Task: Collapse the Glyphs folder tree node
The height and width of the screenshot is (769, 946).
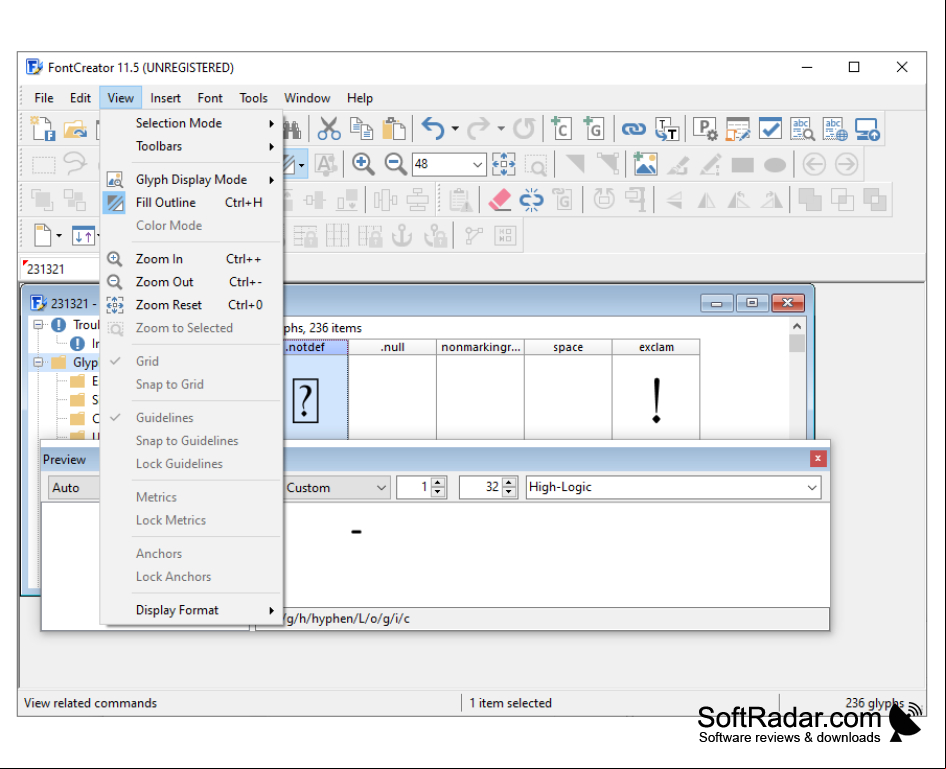Action: [x=39, y=362]
